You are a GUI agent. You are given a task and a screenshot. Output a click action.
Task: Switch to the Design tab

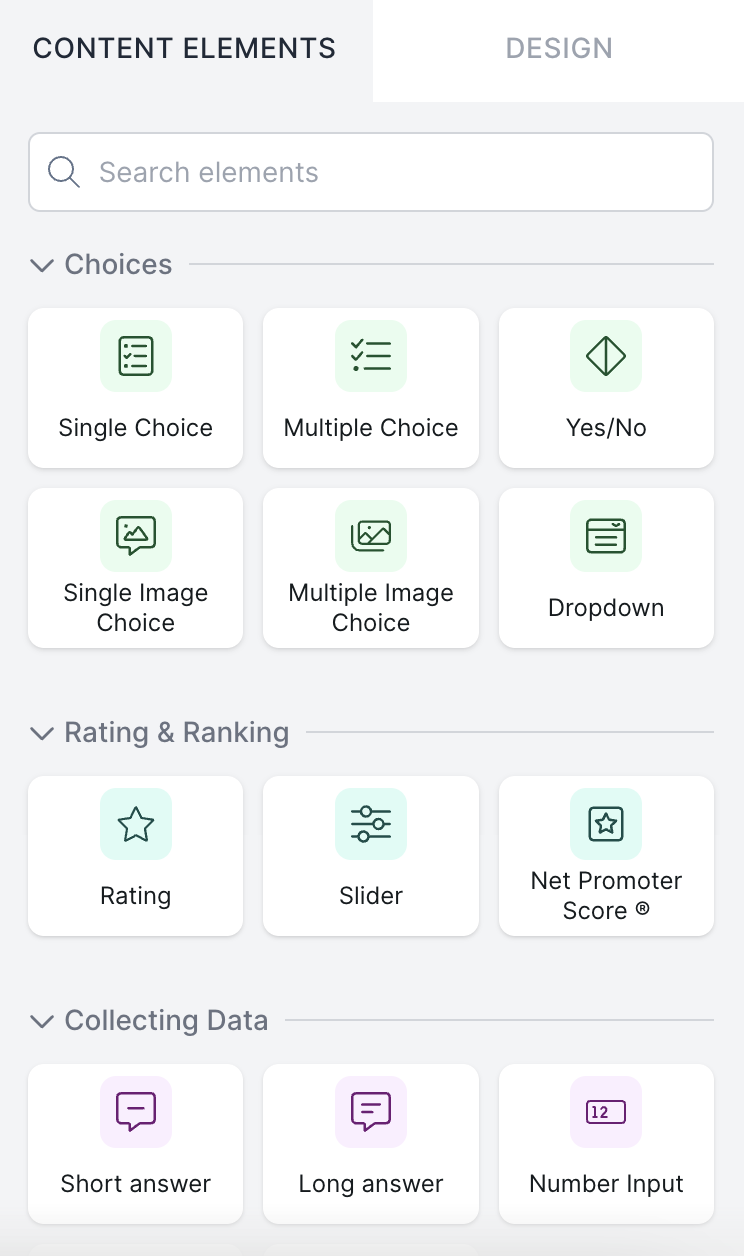(x=559, y=48)
